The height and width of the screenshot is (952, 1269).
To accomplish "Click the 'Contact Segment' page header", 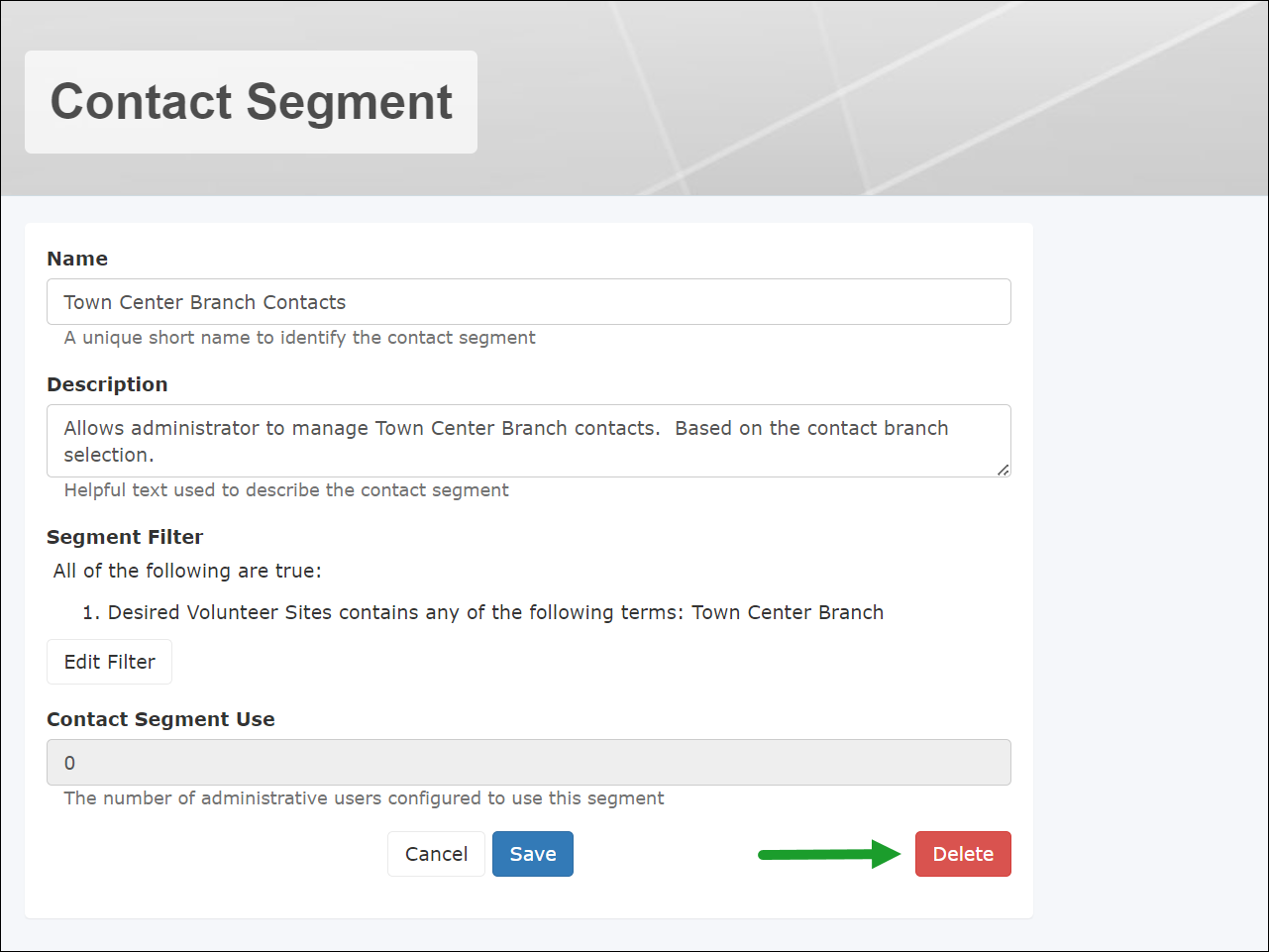I will click(x=253, y=102).
